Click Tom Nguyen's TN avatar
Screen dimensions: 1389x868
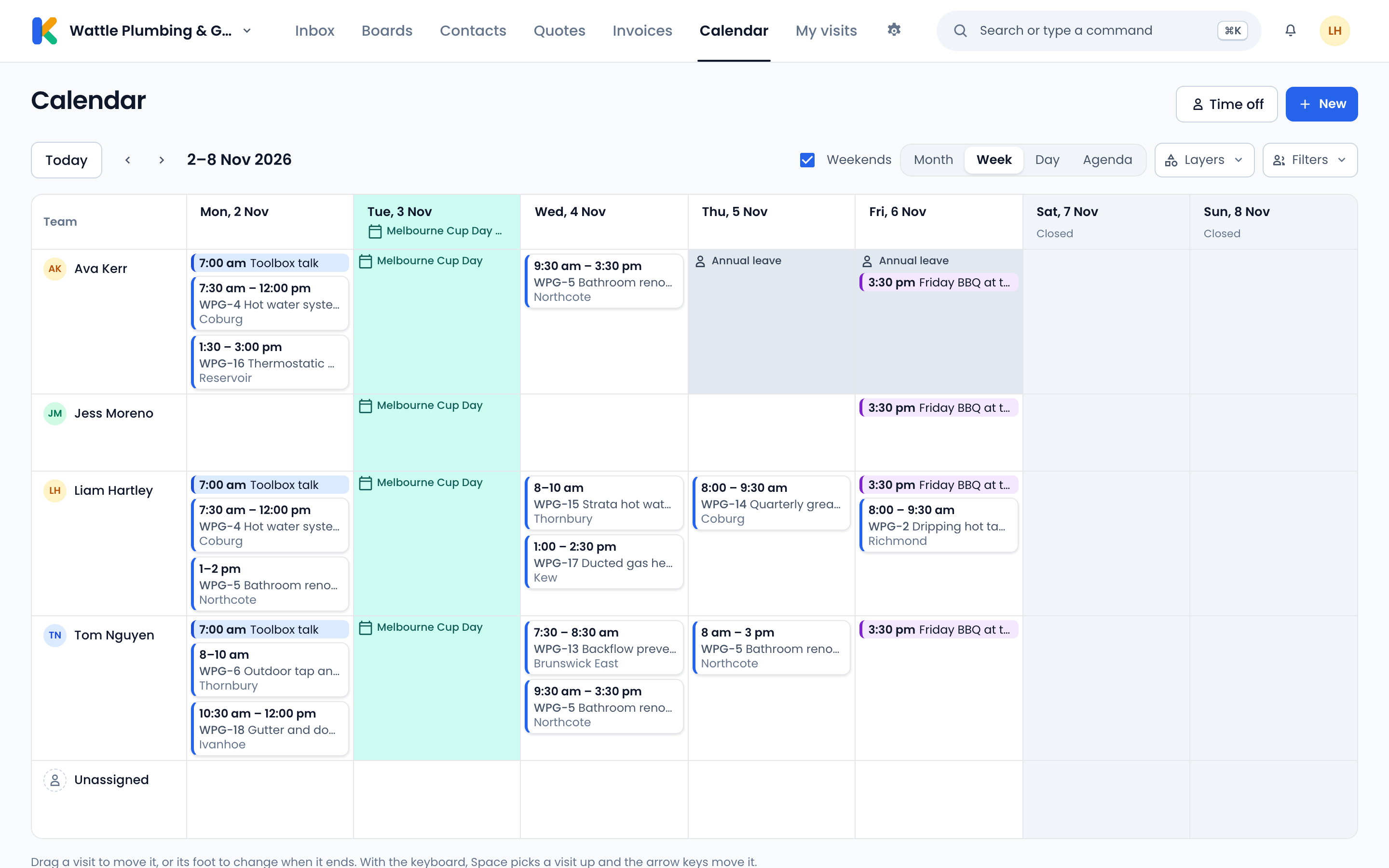pyautogui.click(x=55, y=635)
